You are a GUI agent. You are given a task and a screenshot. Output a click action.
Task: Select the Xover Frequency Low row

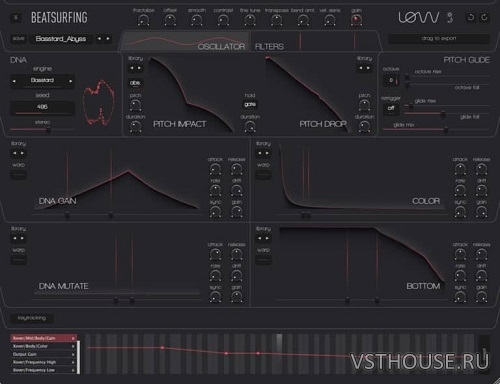[44, 370]
